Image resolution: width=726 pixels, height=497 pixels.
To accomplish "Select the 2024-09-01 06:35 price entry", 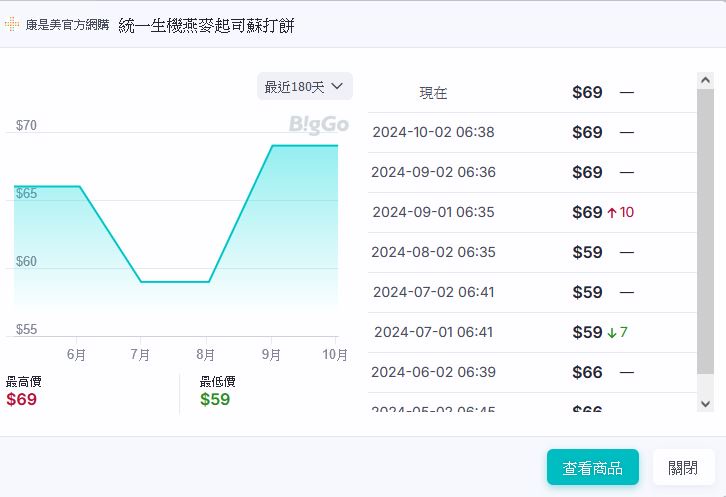I will click(433, 212).
